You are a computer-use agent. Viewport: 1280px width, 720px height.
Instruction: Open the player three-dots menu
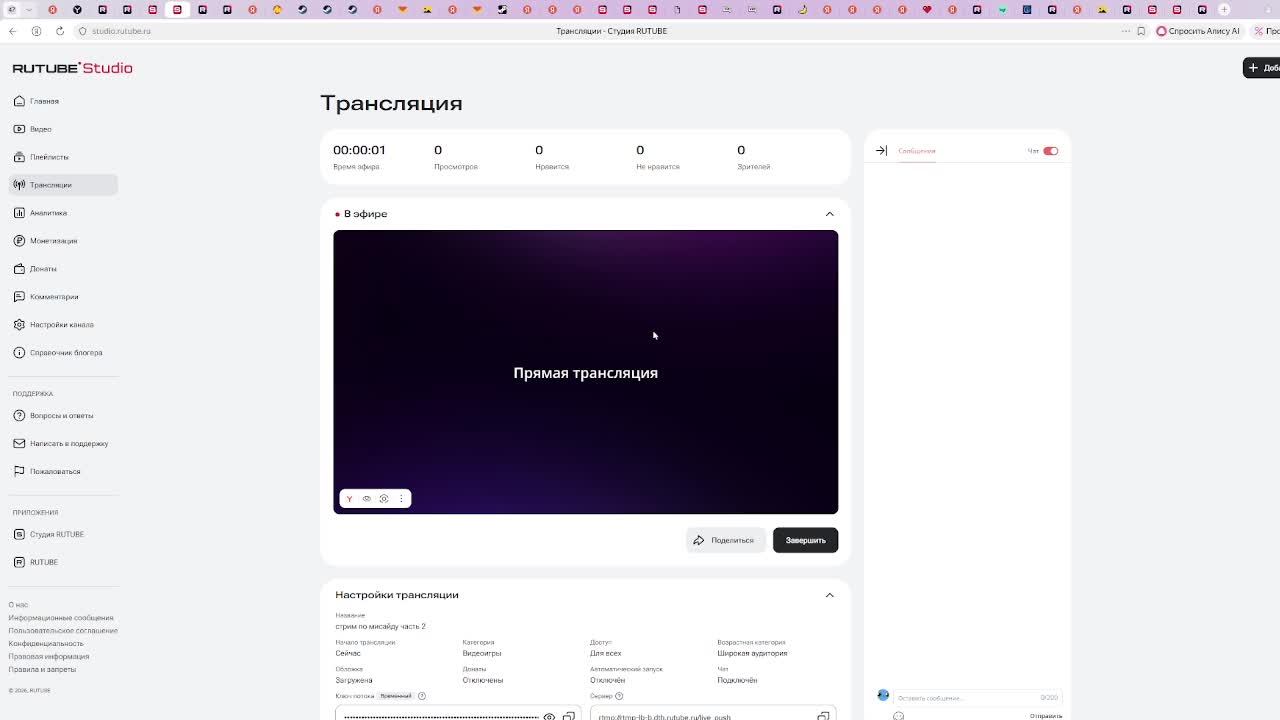[401, 499]
